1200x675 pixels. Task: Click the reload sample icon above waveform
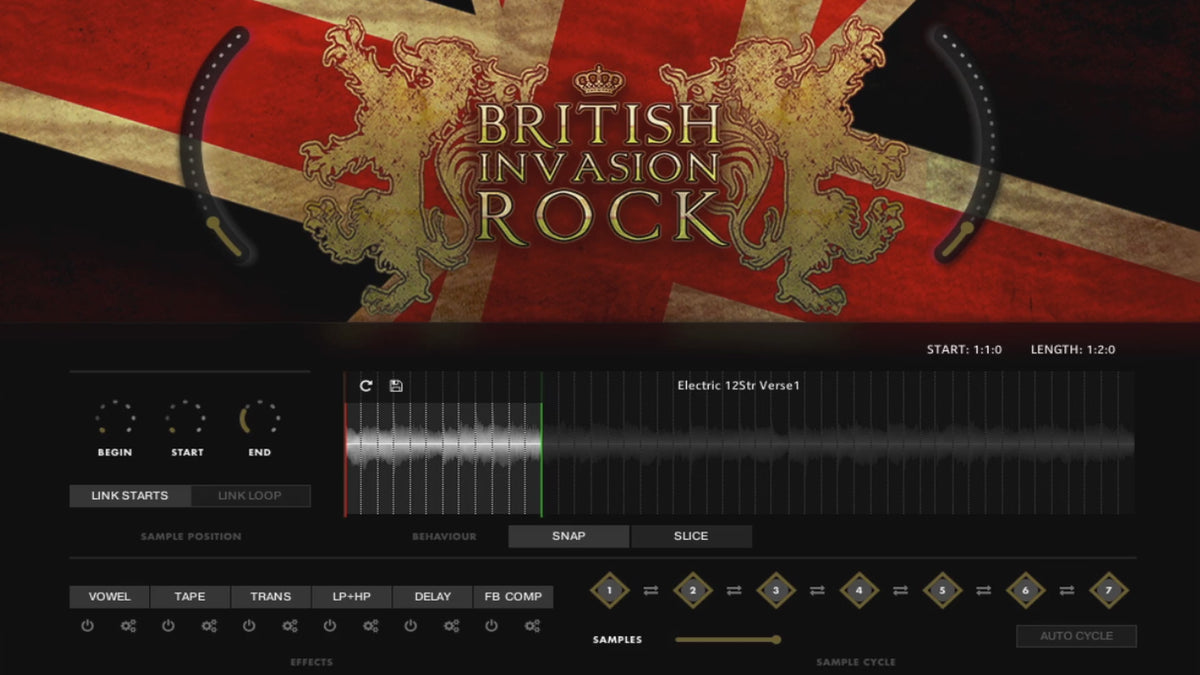(366, 385)
